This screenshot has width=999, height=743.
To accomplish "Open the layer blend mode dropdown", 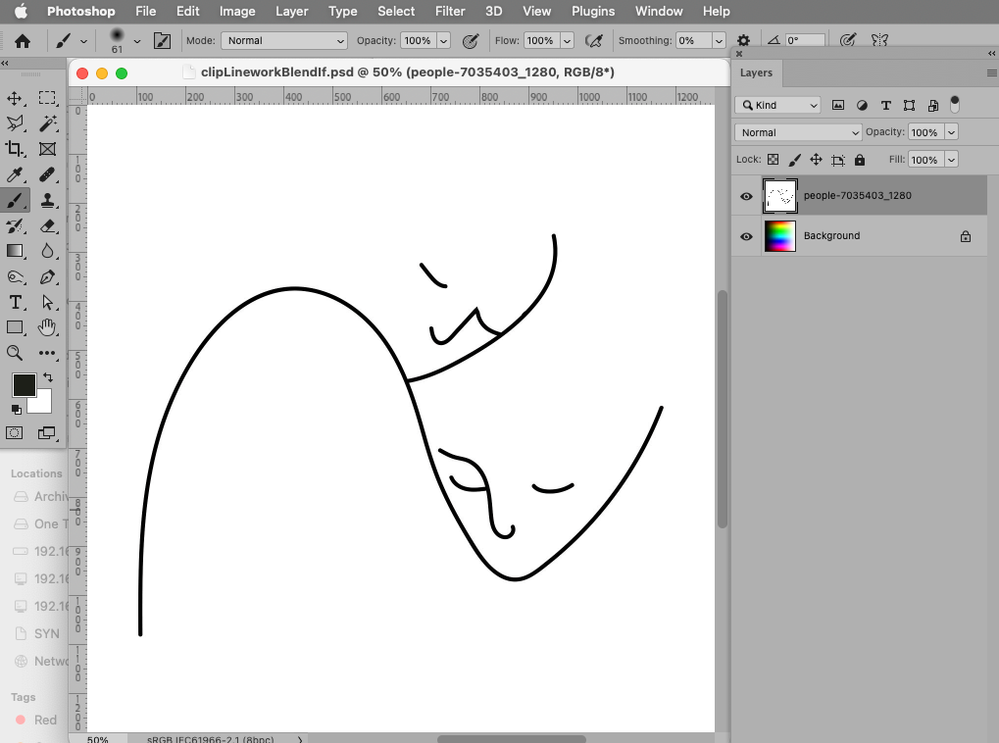I will (797, 132).
